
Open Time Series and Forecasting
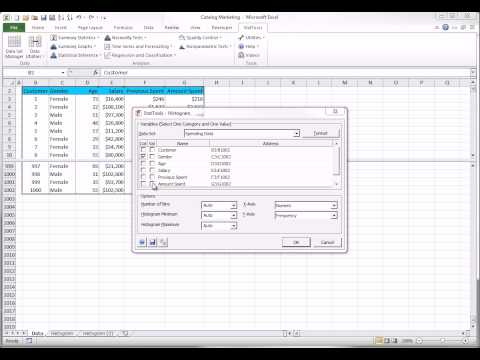tap(139, 46)
